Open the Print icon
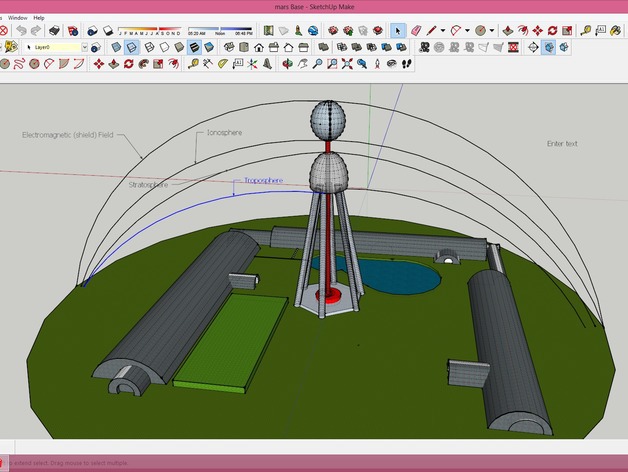628x472 pixels. pos(56,31)
